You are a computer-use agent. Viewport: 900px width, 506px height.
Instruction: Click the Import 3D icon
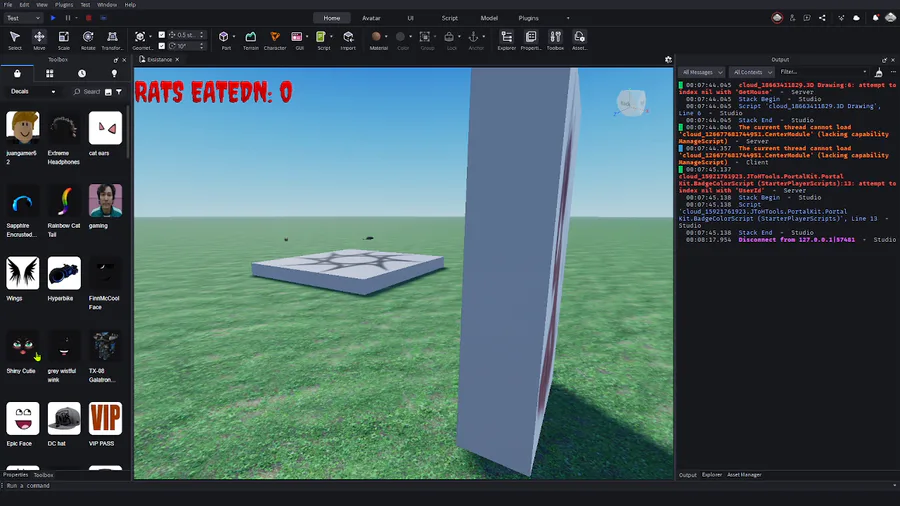coord(348,37)
